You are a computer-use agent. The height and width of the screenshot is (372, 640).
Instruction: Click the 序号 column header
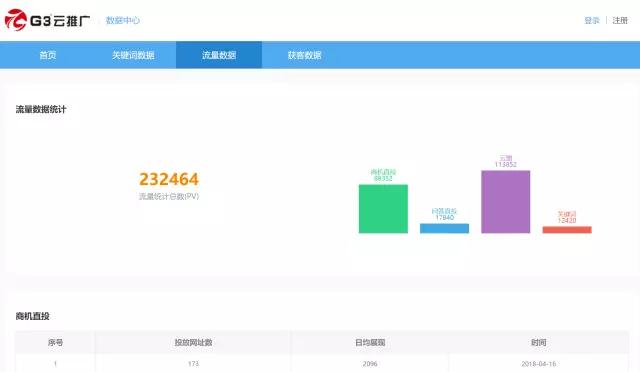point(56,343)
